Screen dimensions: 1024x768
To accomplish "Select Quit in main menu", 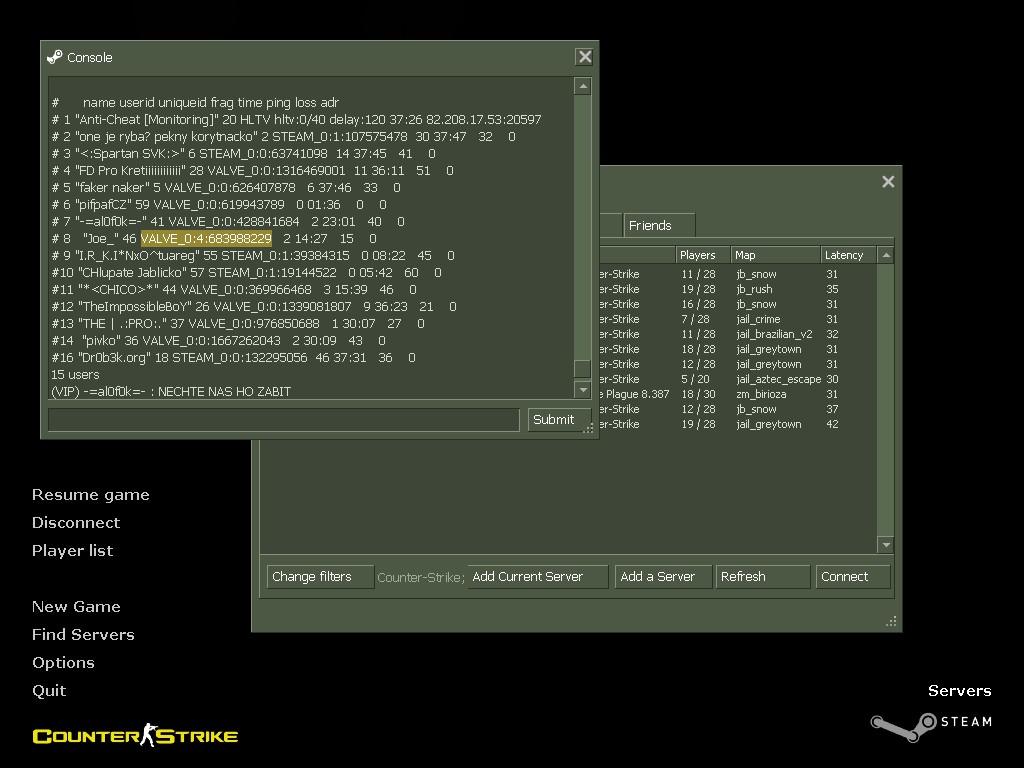I will (49, 691).
